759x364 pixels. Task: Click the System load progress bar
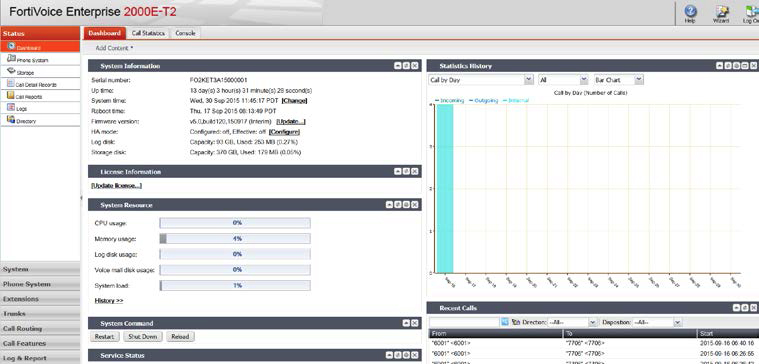(x=235, y=286)
